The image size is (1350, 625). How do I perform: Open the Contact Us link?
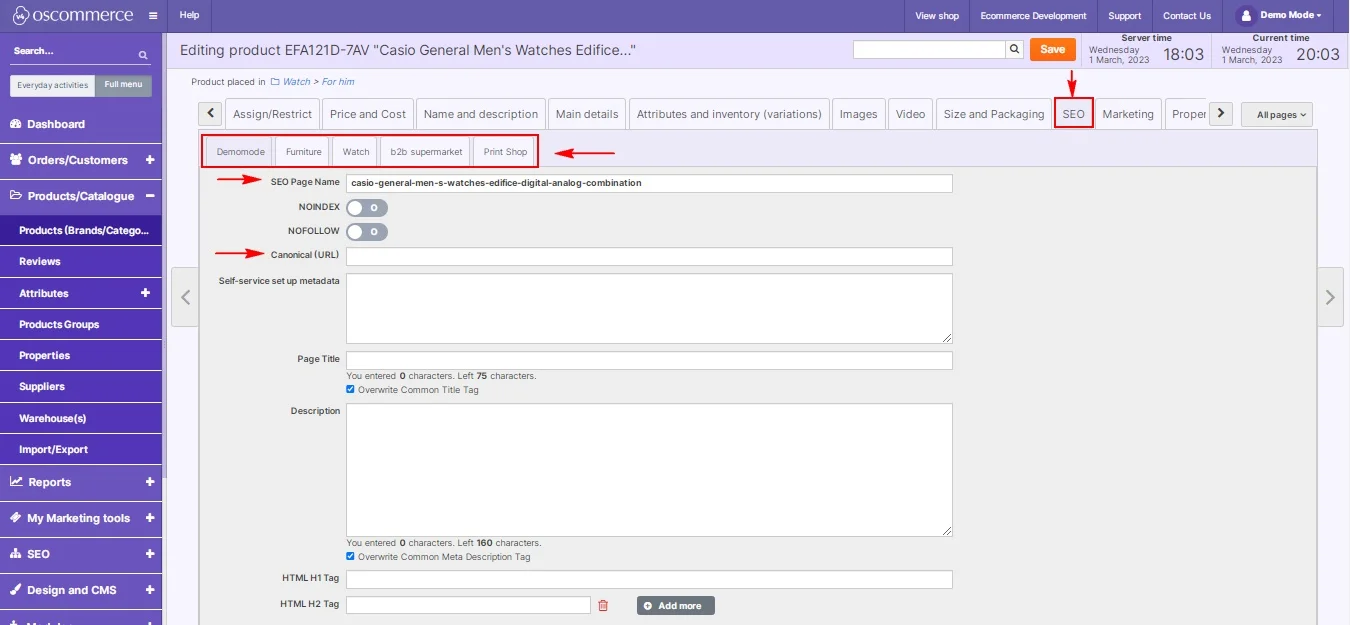point(1187,16)
